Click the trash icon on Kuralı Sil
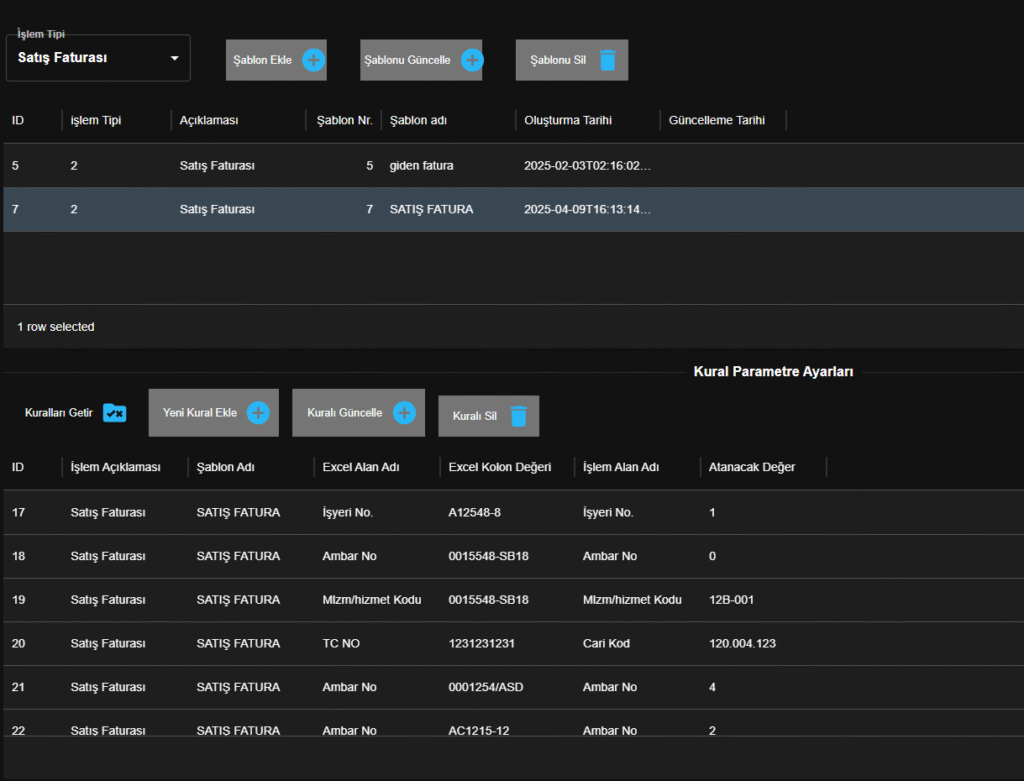Image resolution: width=1024 pixels, height=781 pixels. coord(518,416)
